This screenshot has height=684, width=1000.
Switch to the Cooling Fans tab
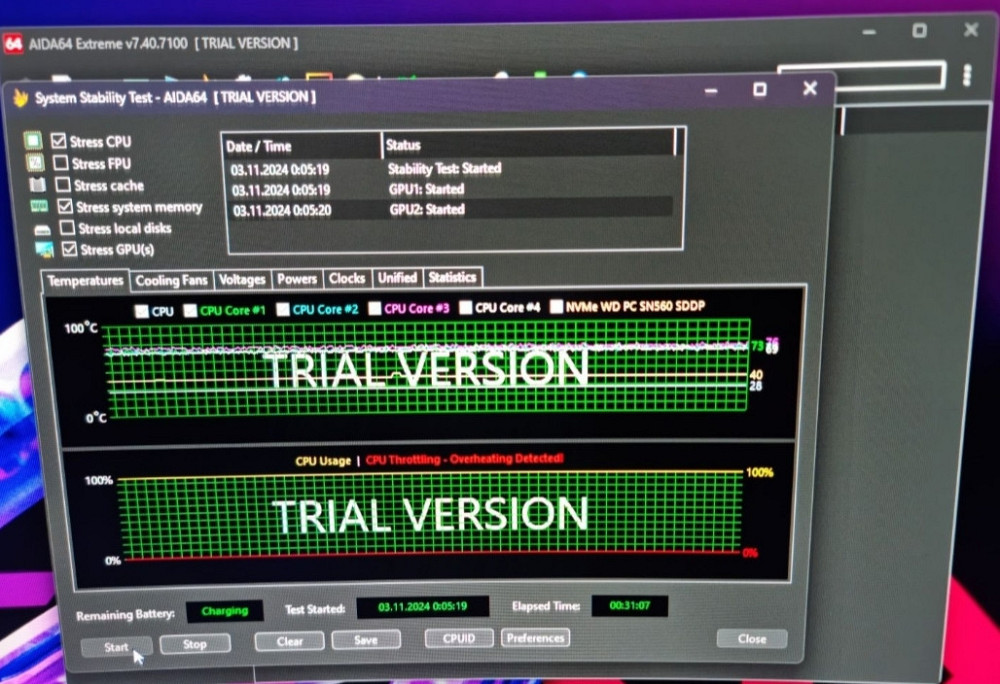(171, 281)
